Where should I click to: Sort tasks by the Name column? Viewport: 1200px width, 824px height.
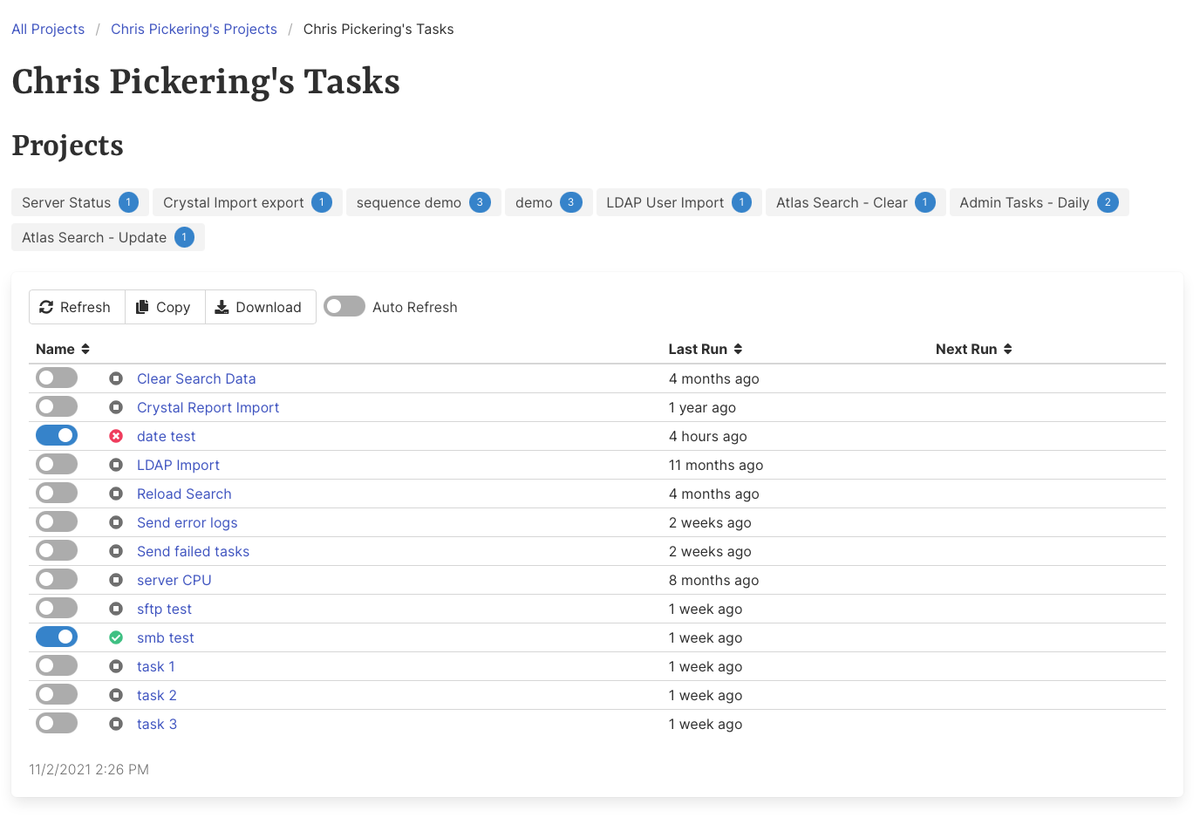pyautogui.click(x=62, y=349)
